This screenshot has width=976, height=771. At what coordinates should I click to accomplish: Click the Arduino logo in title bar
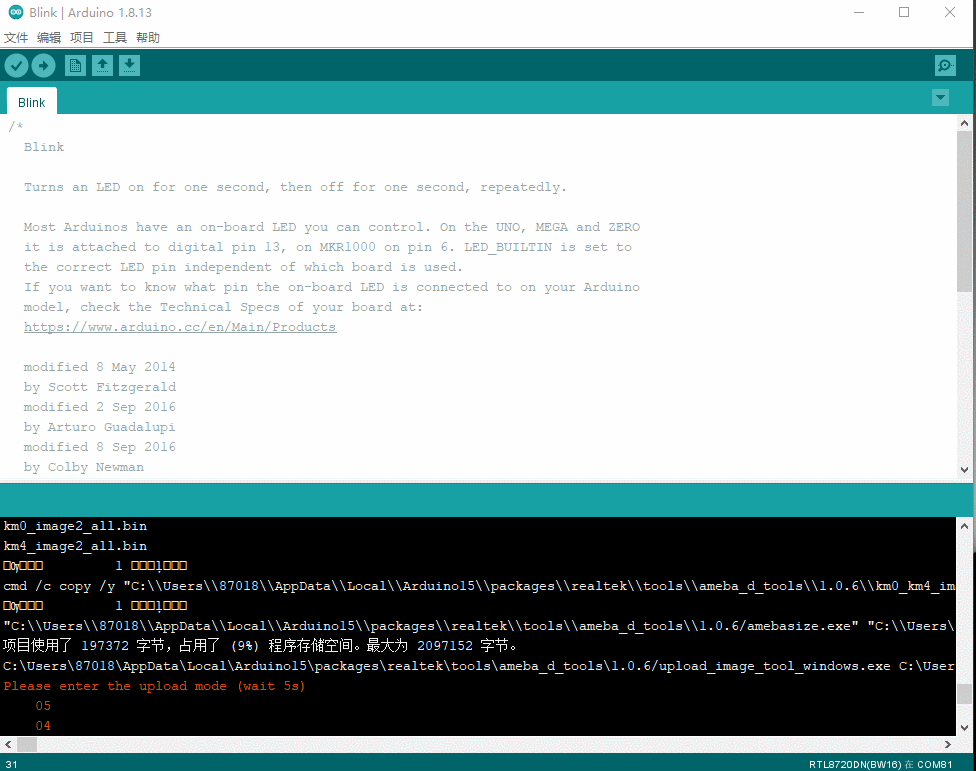coord(16,12)
